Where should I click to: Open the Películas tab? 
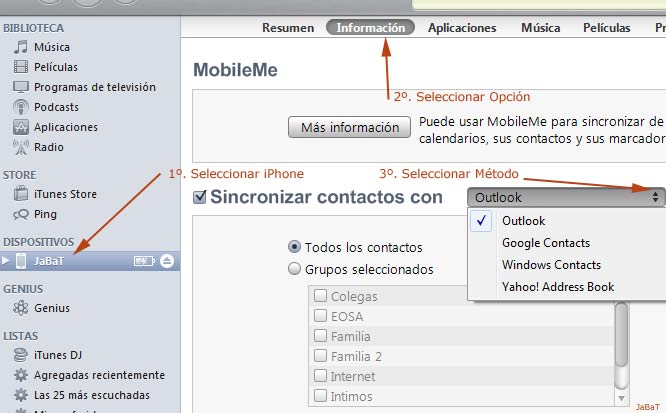point(607,28)
